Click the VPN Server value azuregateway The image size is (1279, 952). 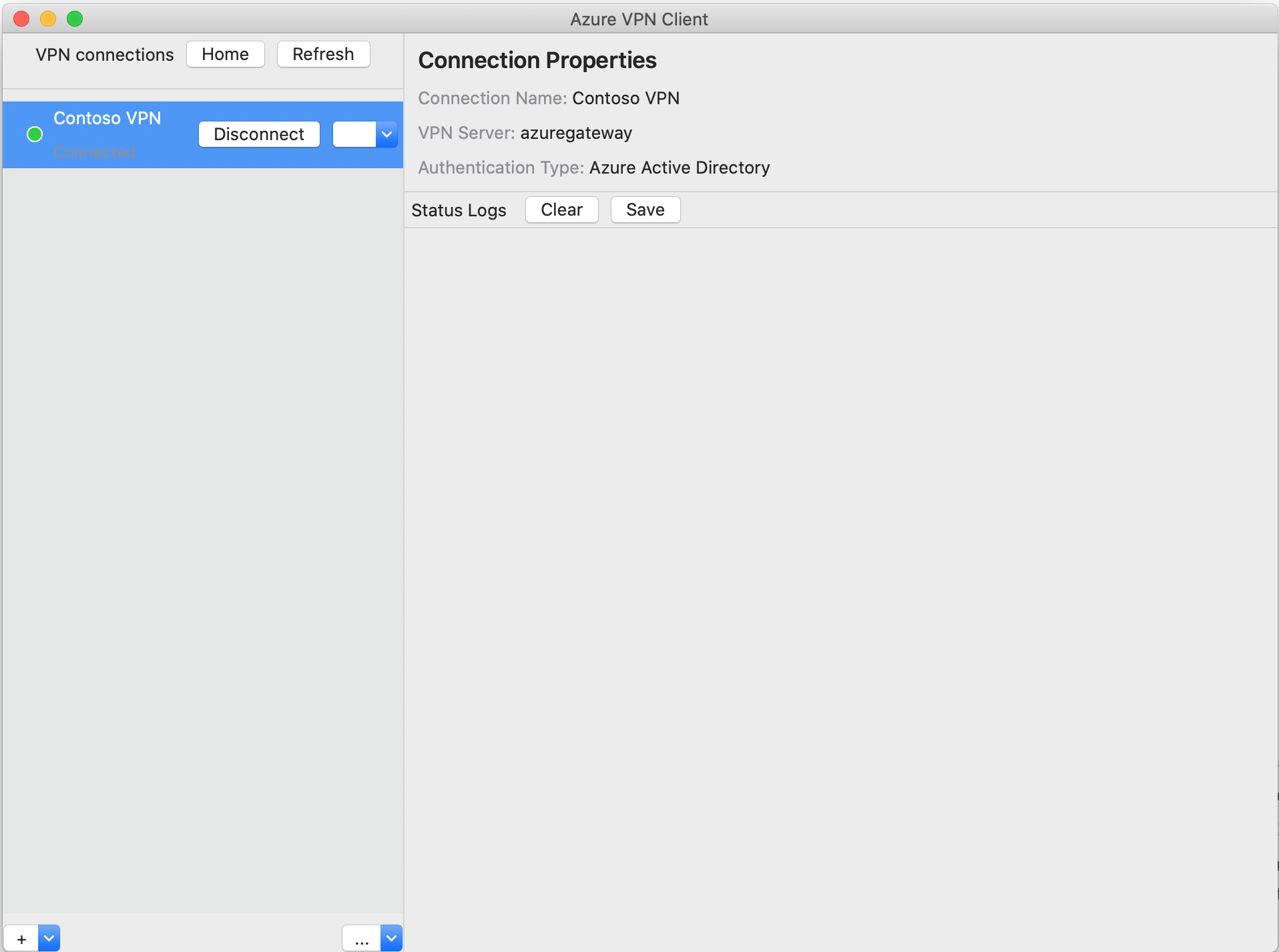576,133
